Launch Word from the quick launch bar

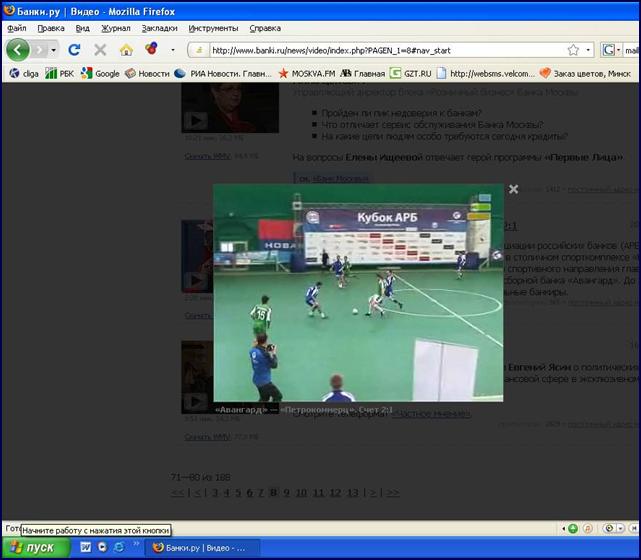tap(85, 547)
